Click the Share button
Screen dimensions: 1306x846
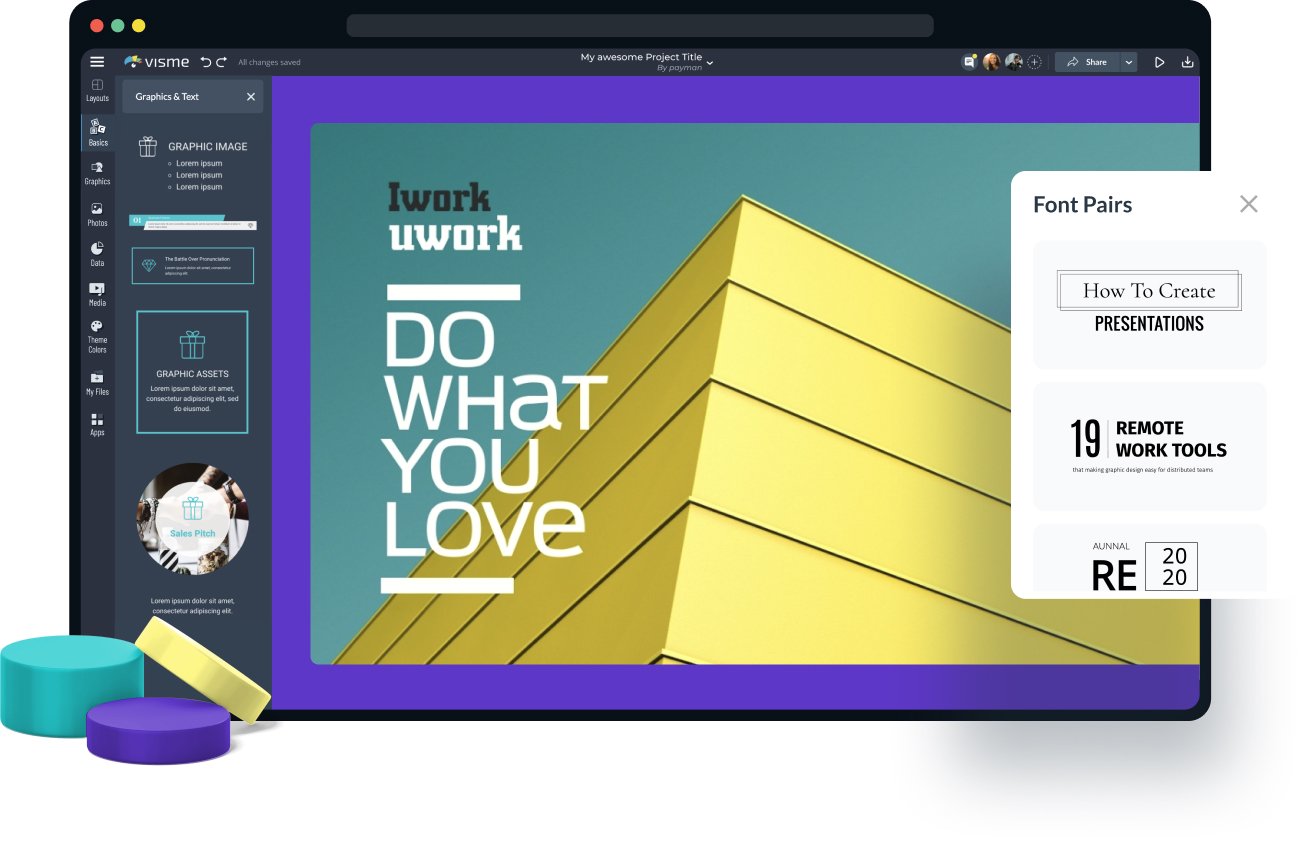coord(1087,62)
